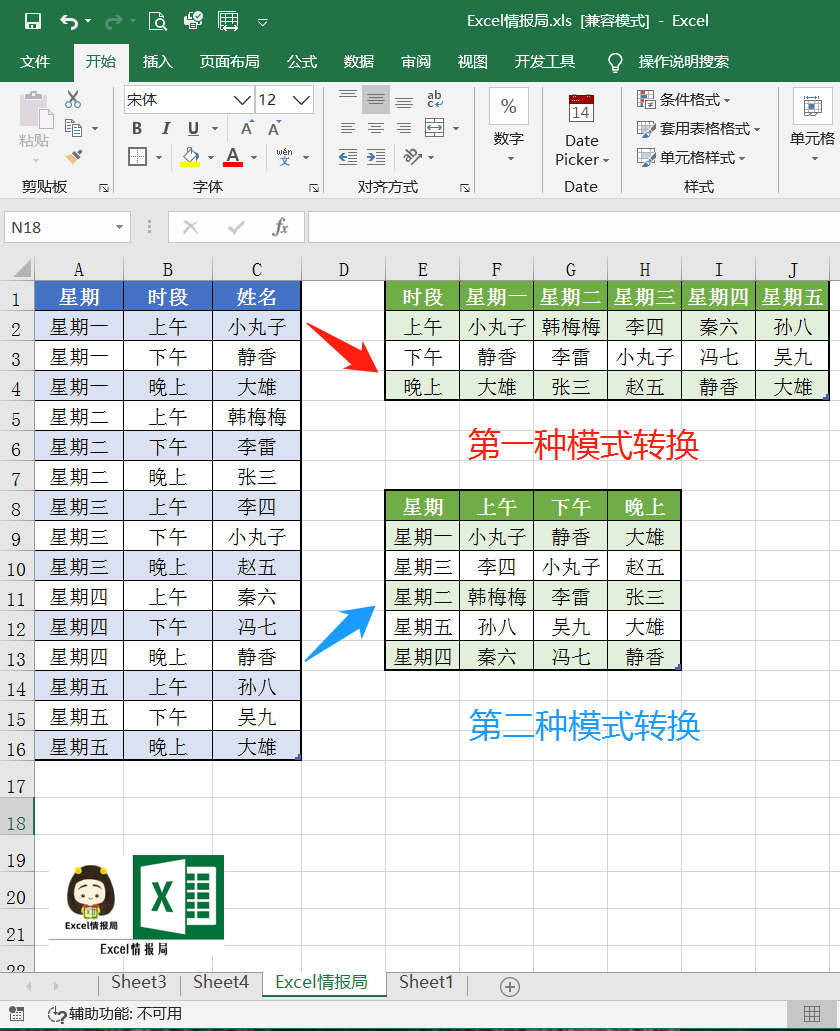
Task: Select the Format Painter brush
Action: tap(73, 157)
